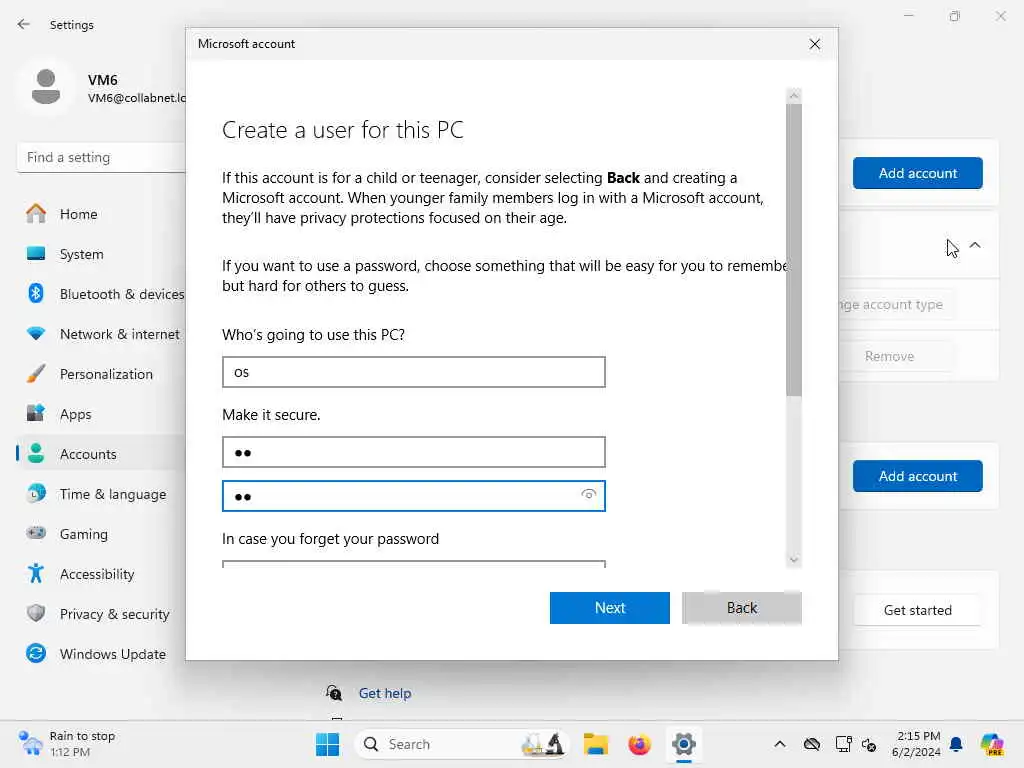Click the taskbar Search box
Viewport: 1024px width, 768px height.
pyautogui.click(x=462, y=744)
